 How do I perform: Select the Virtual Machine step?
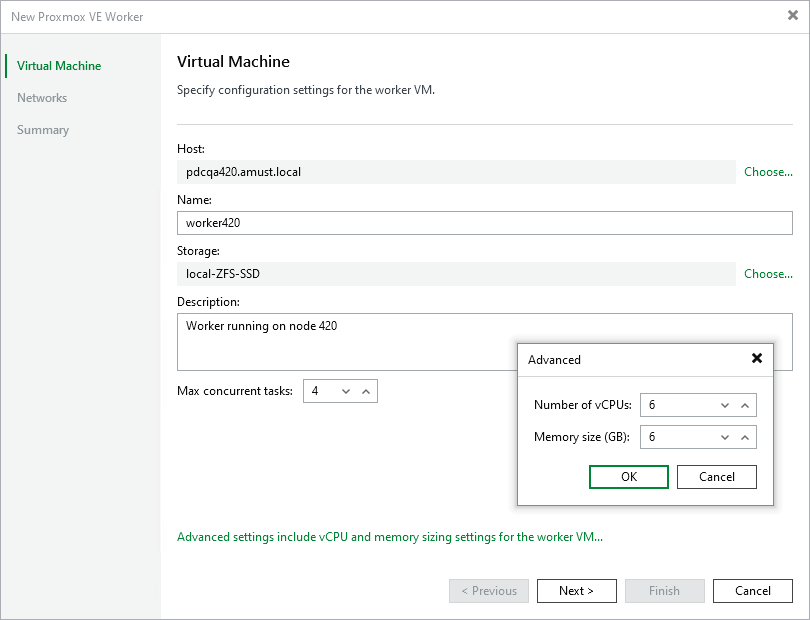point(59,66)
